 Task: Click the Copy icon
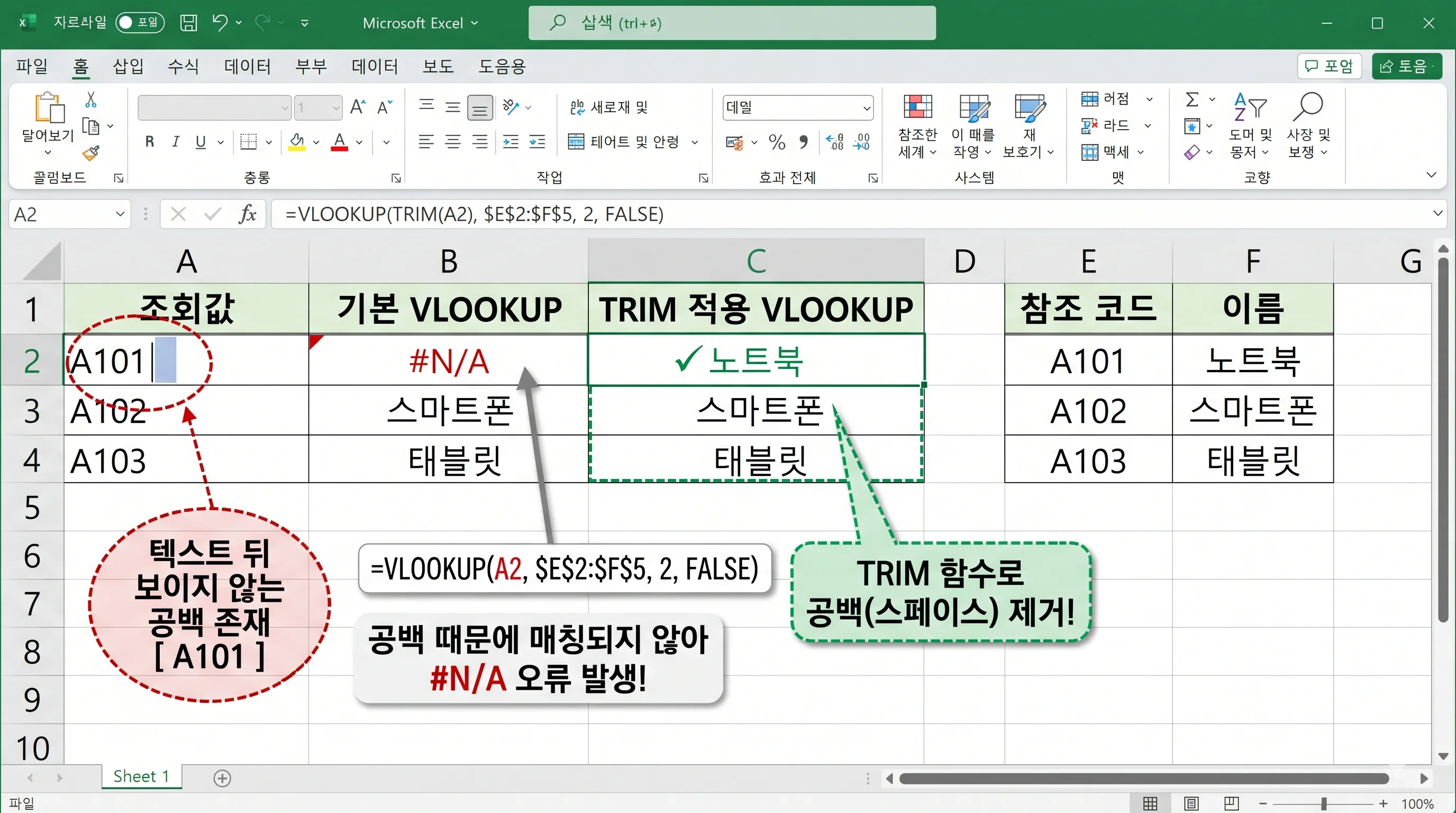[90, 126]
